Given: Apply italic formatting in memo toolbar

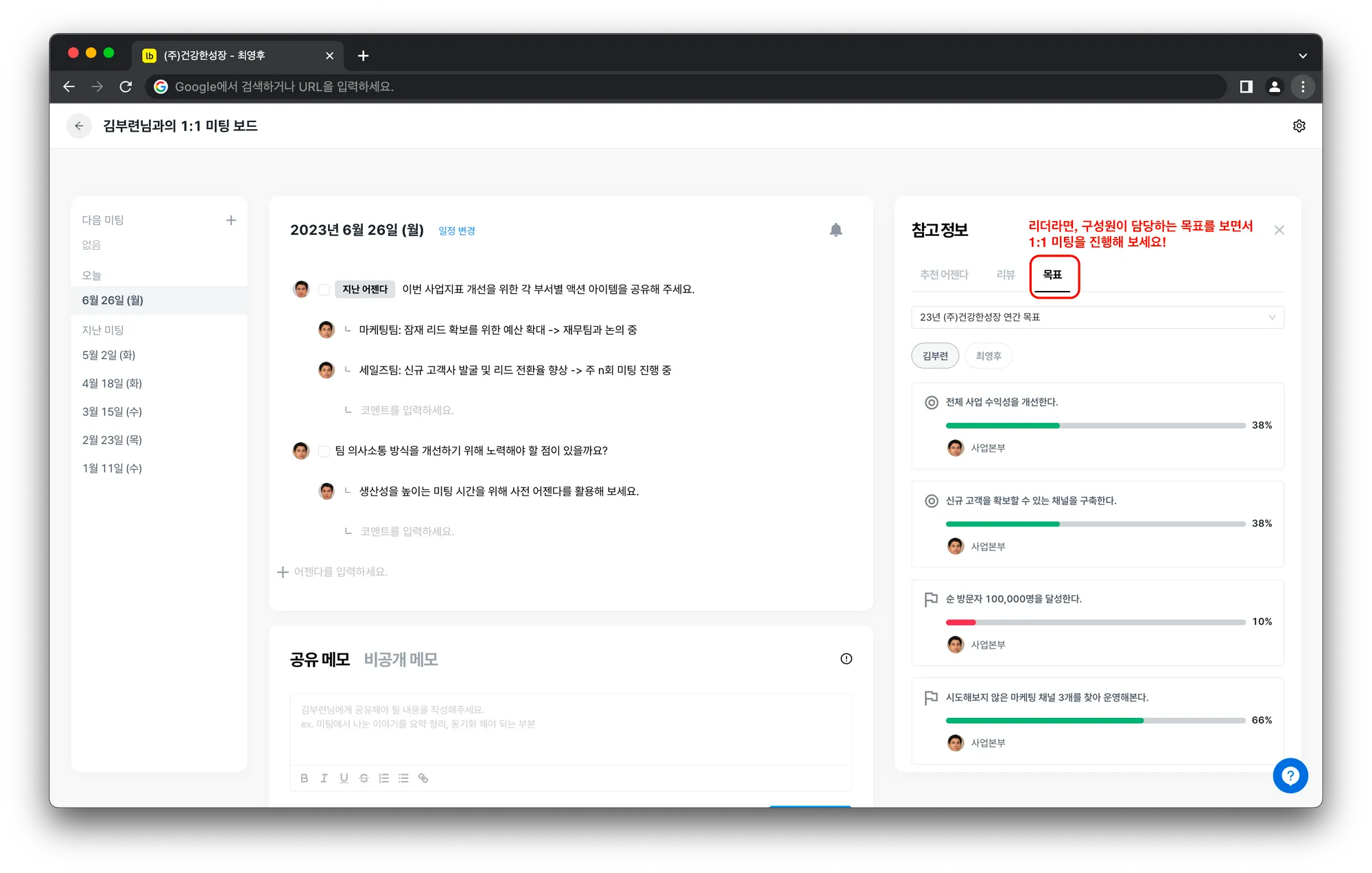Looking at the screenshot, I should (x=324, y=778).
